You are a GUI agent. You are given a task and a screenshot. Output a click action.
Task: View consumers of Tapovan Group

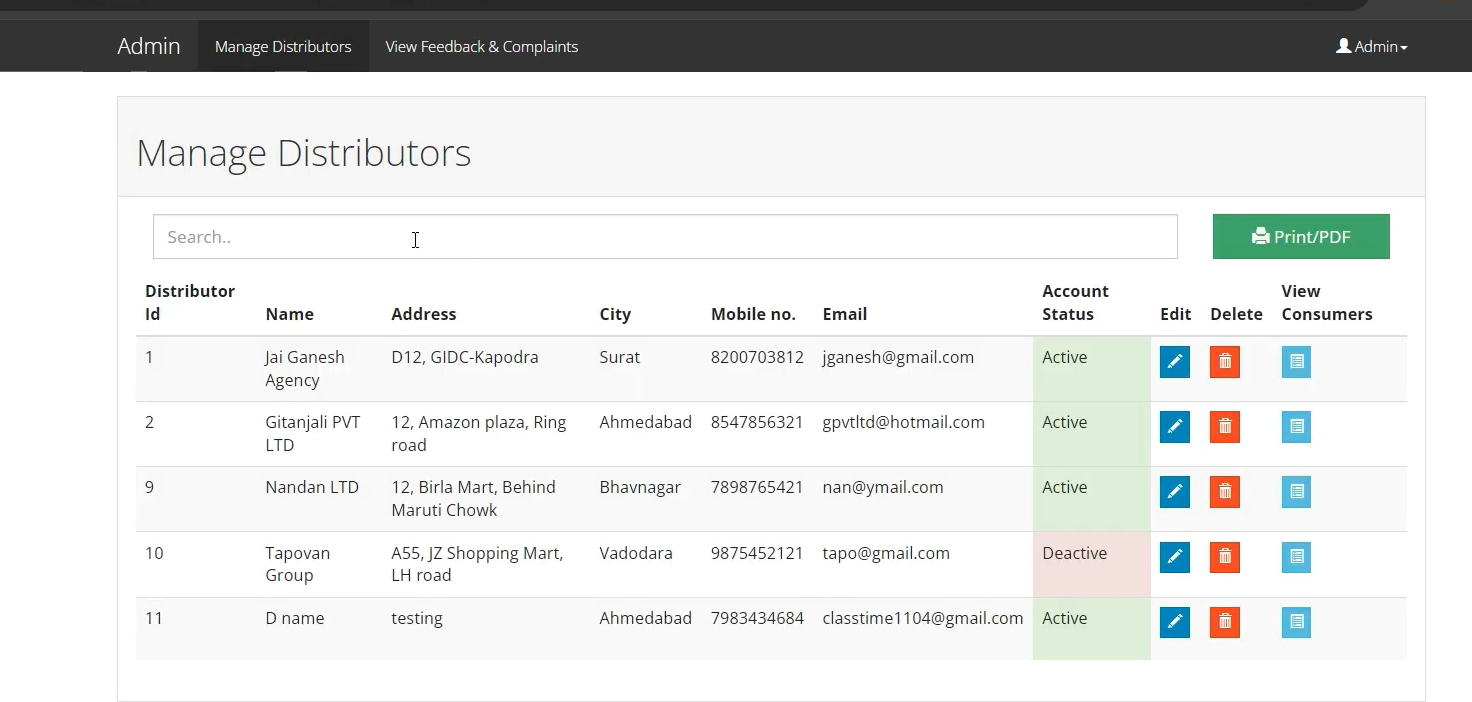(x=1296, y=557)
